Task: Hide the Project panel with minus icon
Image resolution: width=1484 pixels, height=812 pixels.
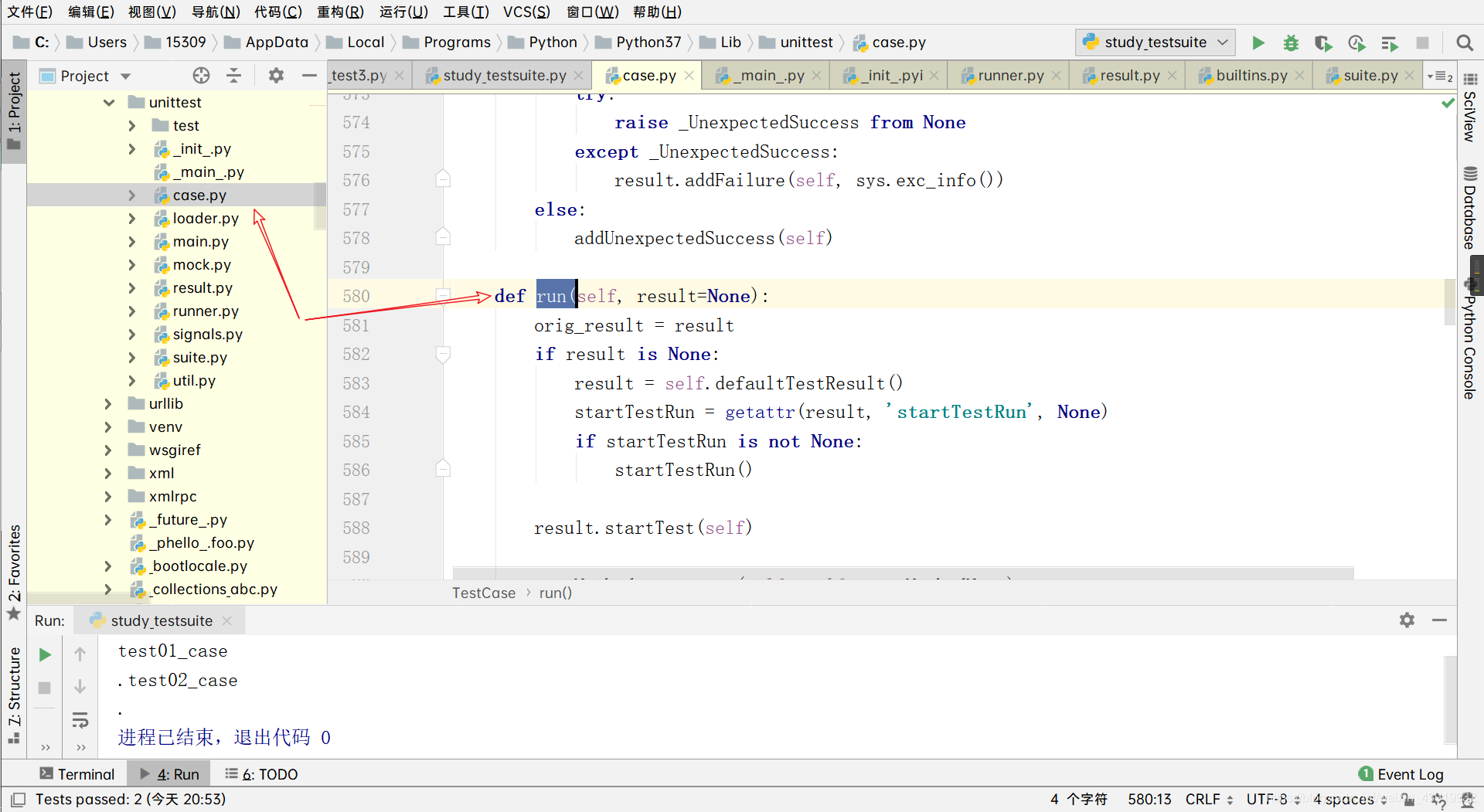Action: pyautogui.click(x=309, y=75)
